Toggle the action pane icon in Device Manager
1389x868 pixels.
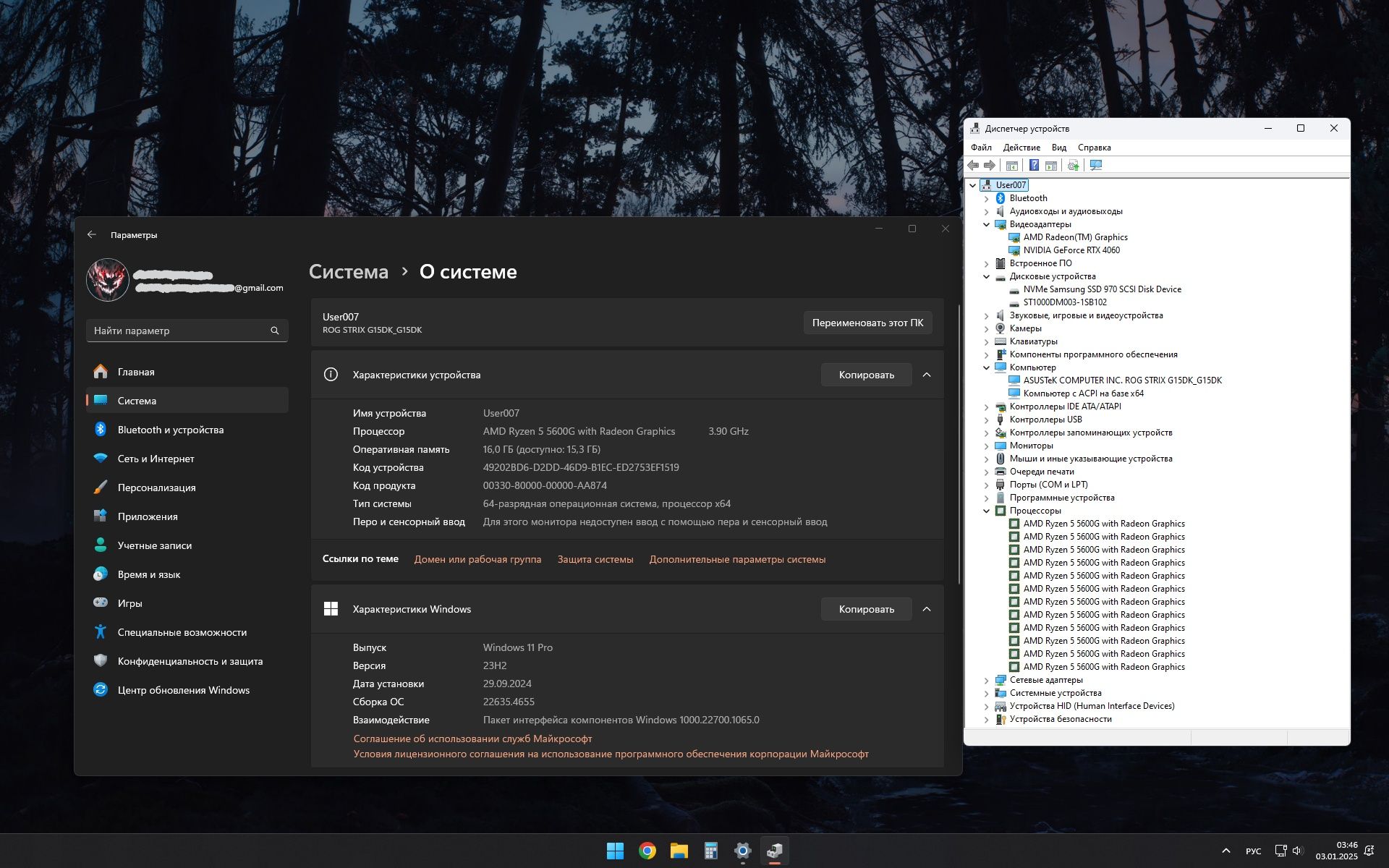coord(1050,166)
